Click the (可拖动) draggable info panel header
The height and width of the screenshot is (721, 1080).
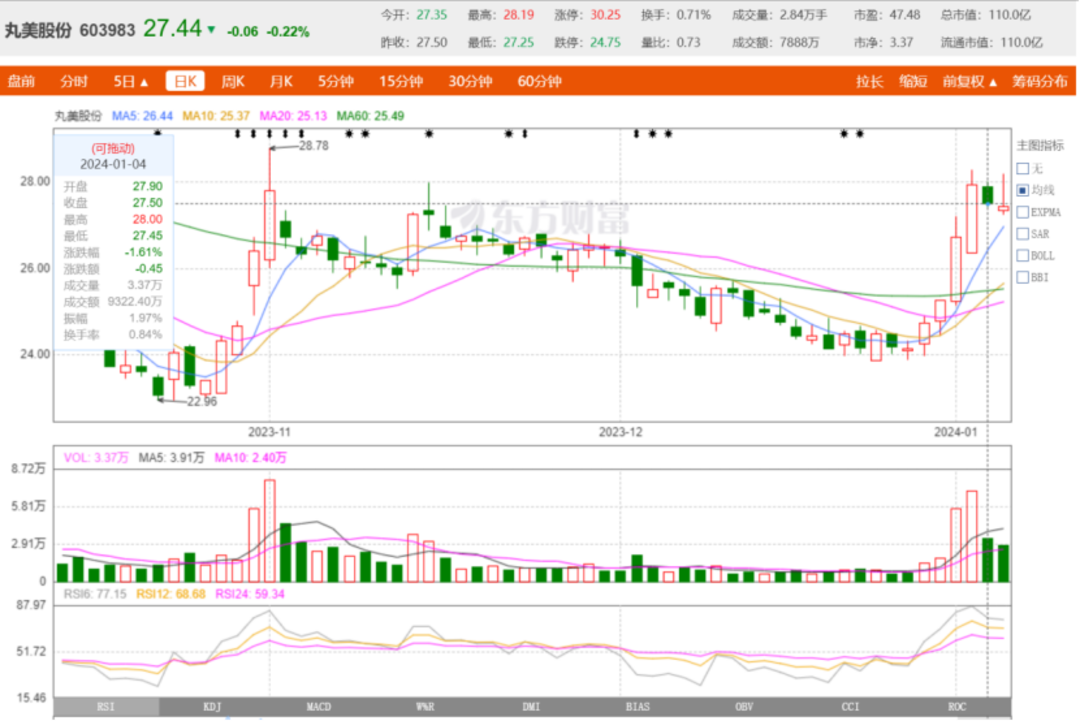pyautogui.click(x=113, y=149)
